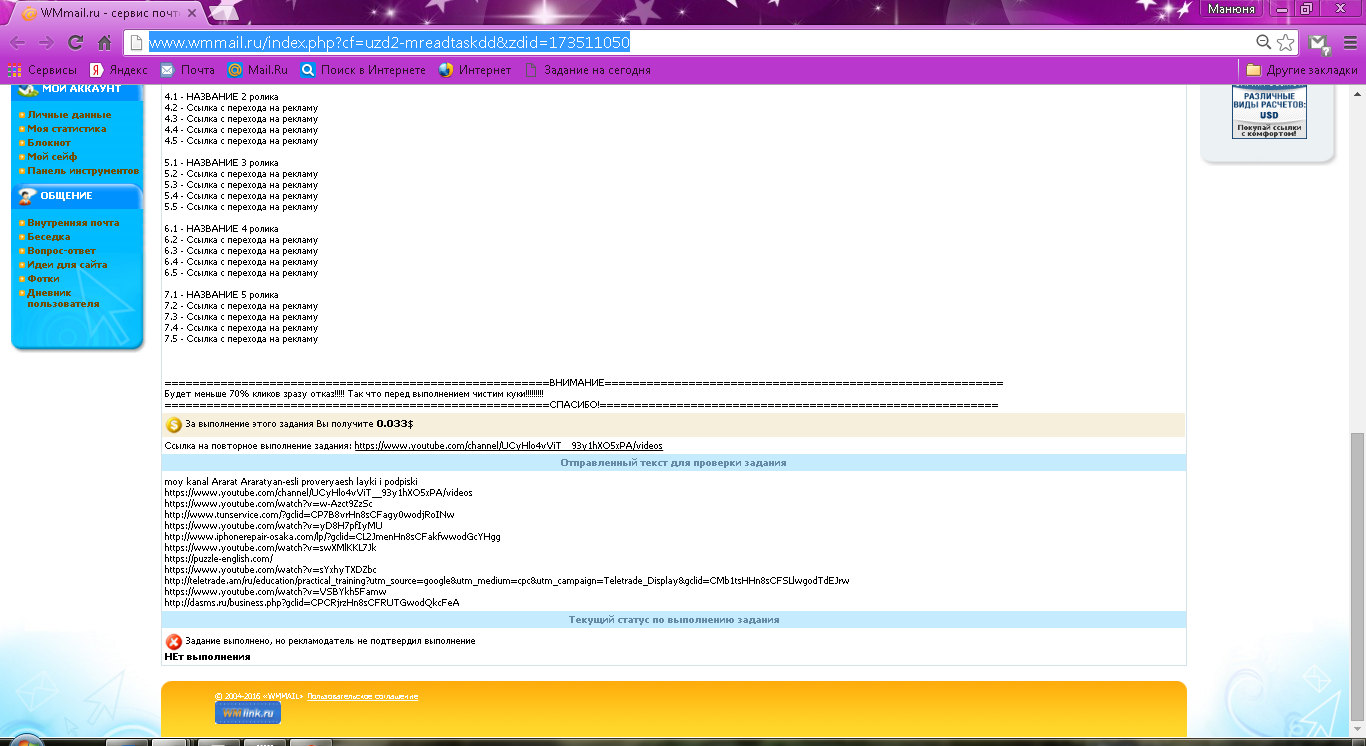The image size is (1366, 746).
Task: Open Блокнот in sidebar
Action: tap(49, 143)
